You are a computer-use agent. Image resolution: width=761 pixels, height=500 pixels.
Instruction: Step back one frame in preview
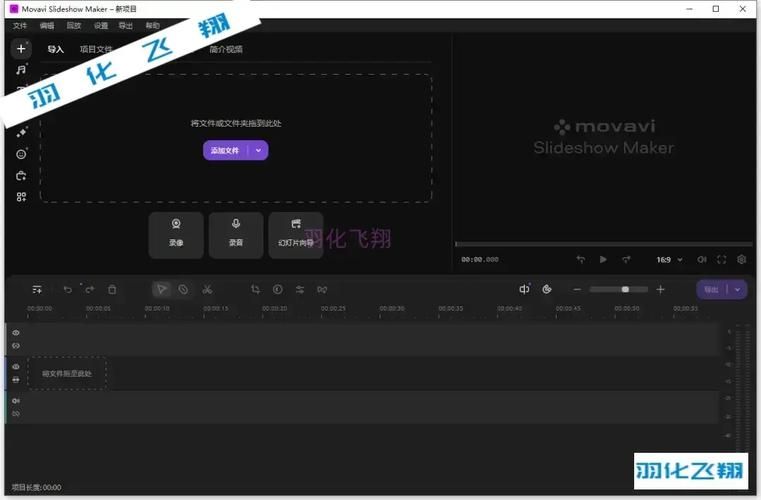pos(580,260)
